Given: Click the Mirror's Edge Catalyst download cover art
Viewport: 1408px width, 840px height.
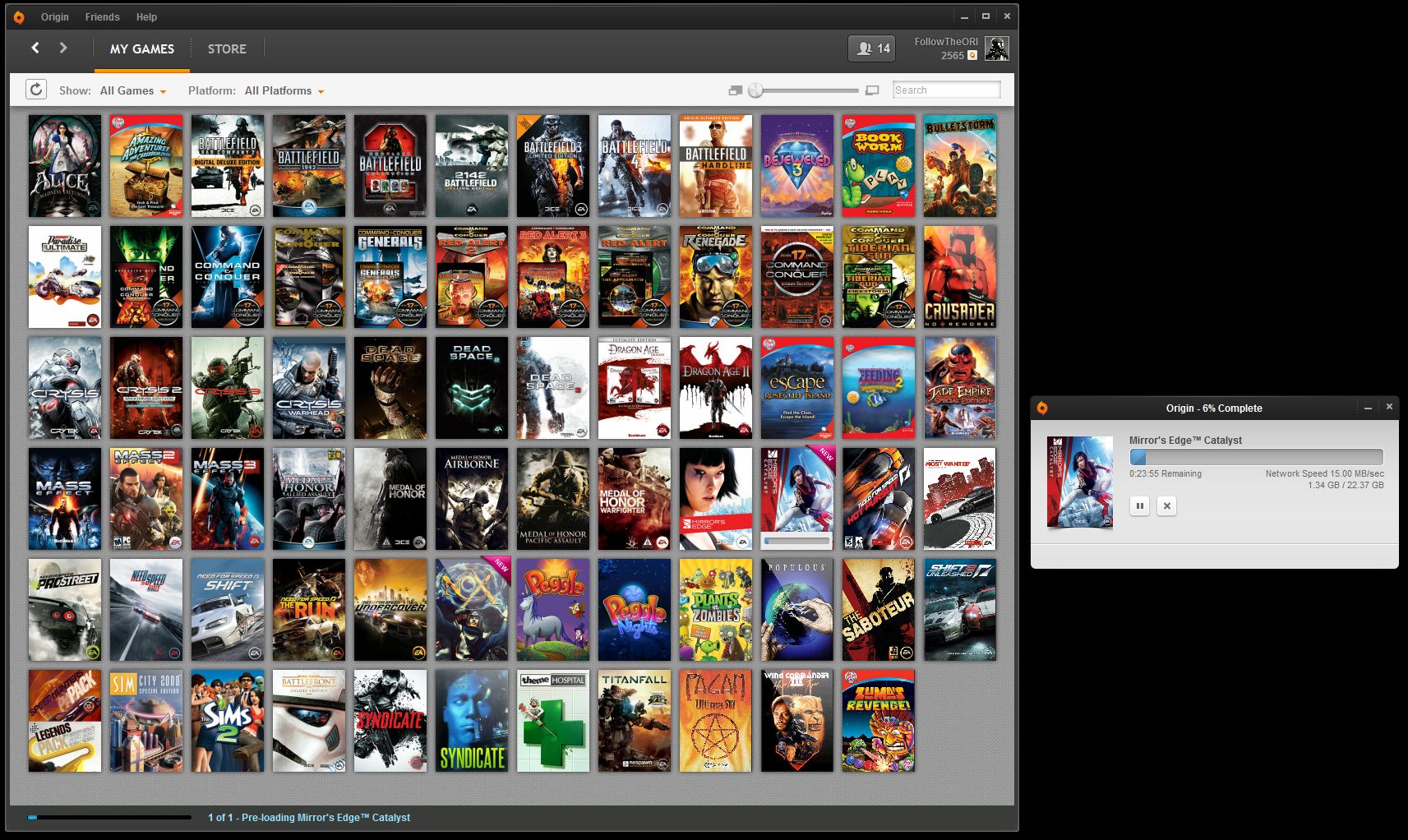Looking at the screenshot, I should click(x=1080, y=482).
